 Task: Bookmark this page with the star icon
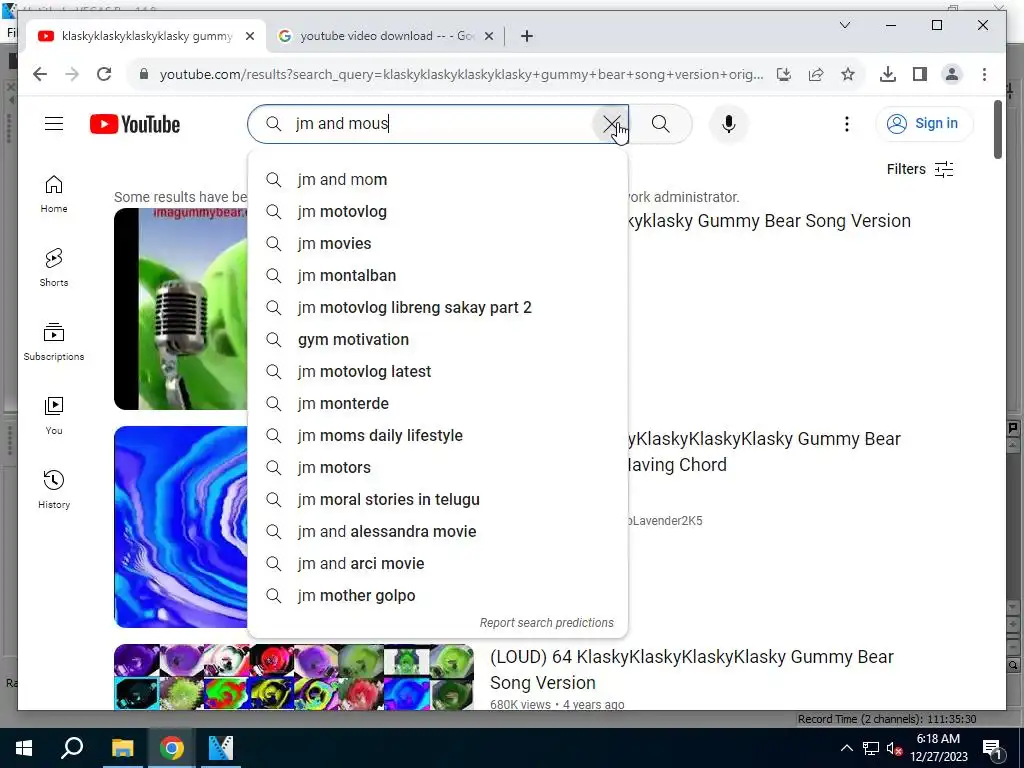point(848,74)
